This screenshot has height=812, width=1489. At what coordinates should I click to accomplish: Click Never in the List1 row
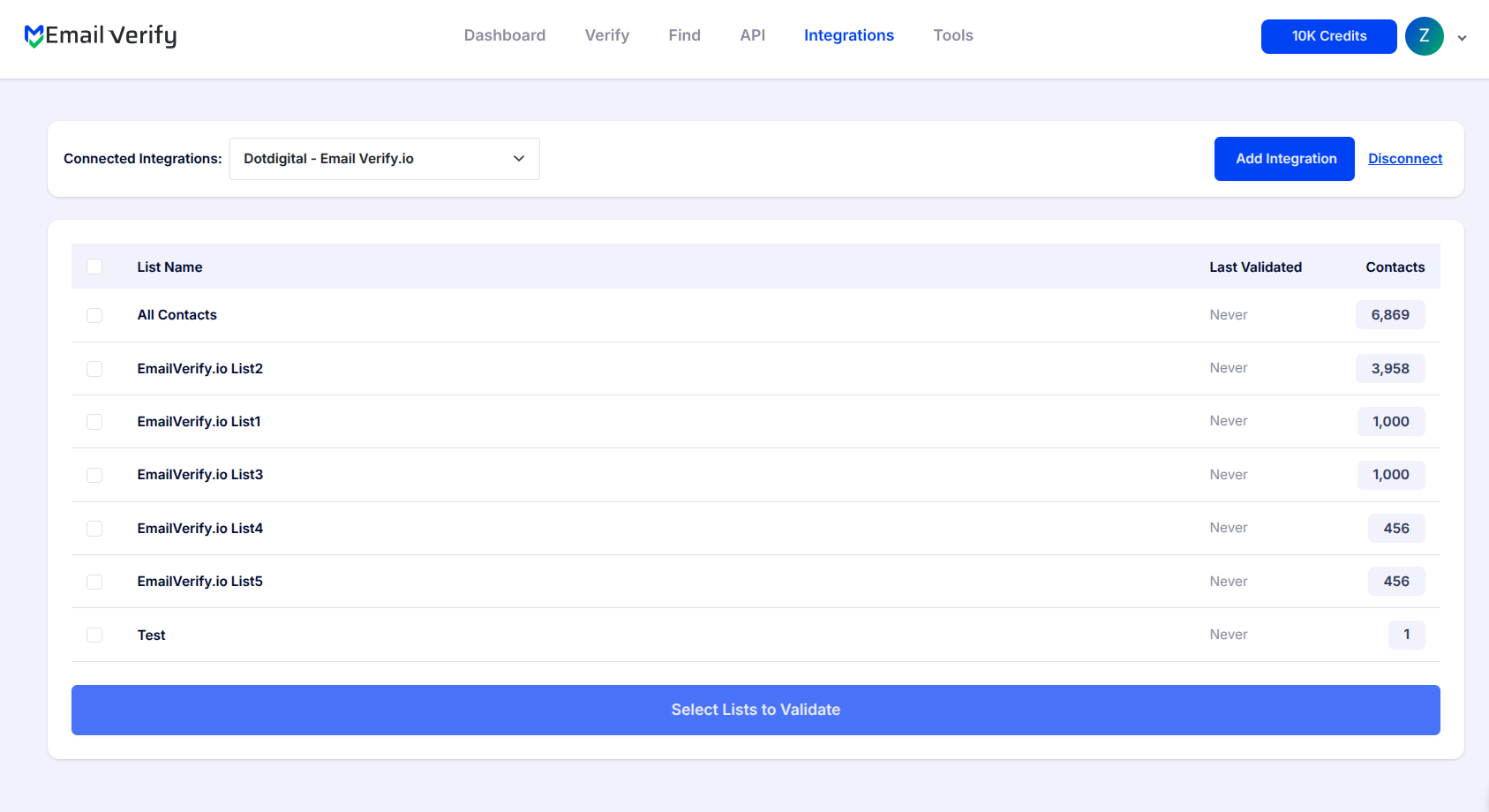(1229, 421)
